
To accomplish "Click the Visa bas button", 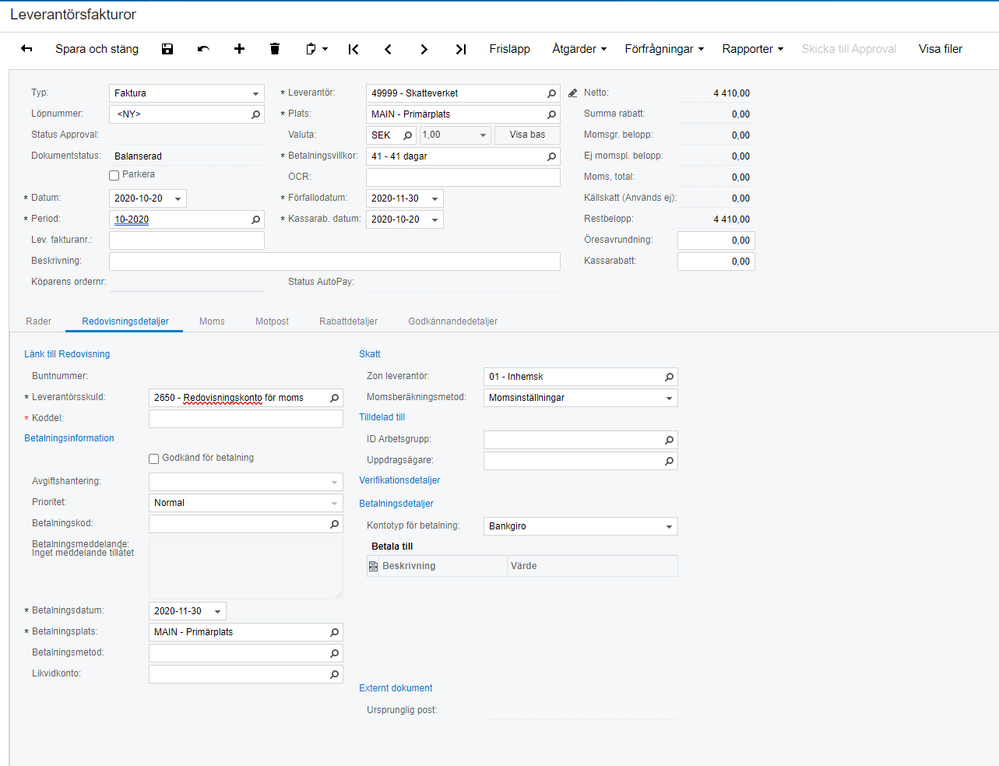I will (x=529, y=135).
